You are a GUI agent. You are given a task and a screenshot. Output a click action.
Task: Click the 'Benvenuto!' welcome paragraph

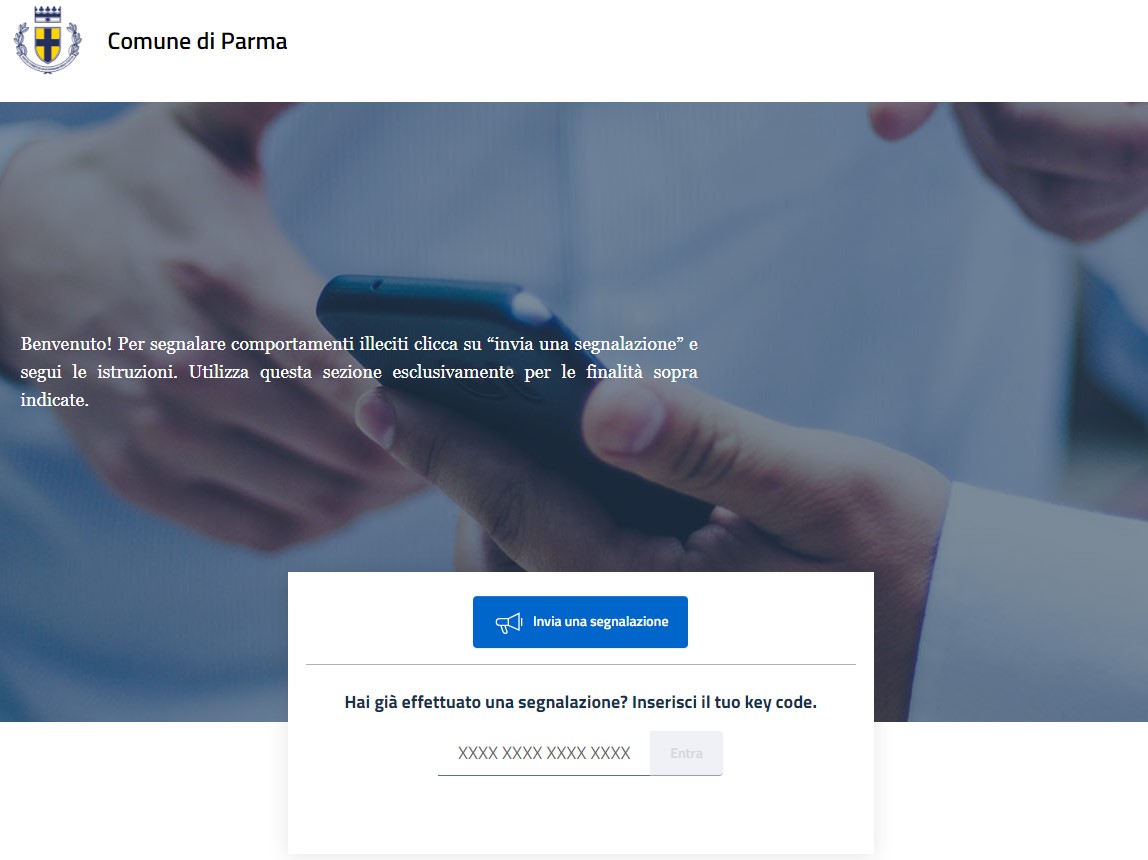359,372
